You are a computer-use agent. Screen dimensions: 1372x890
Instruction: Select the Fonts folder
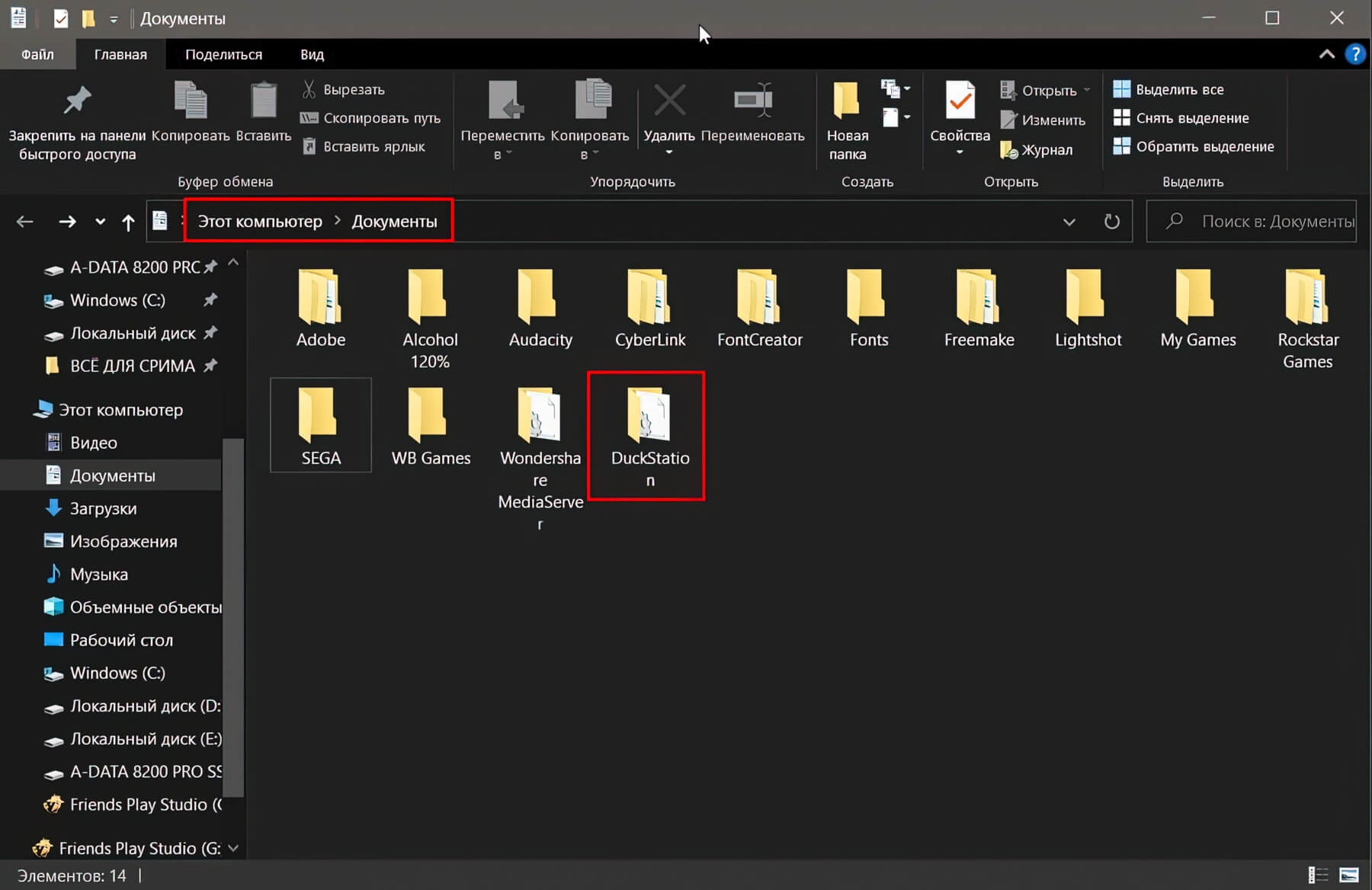click(869, 309)
